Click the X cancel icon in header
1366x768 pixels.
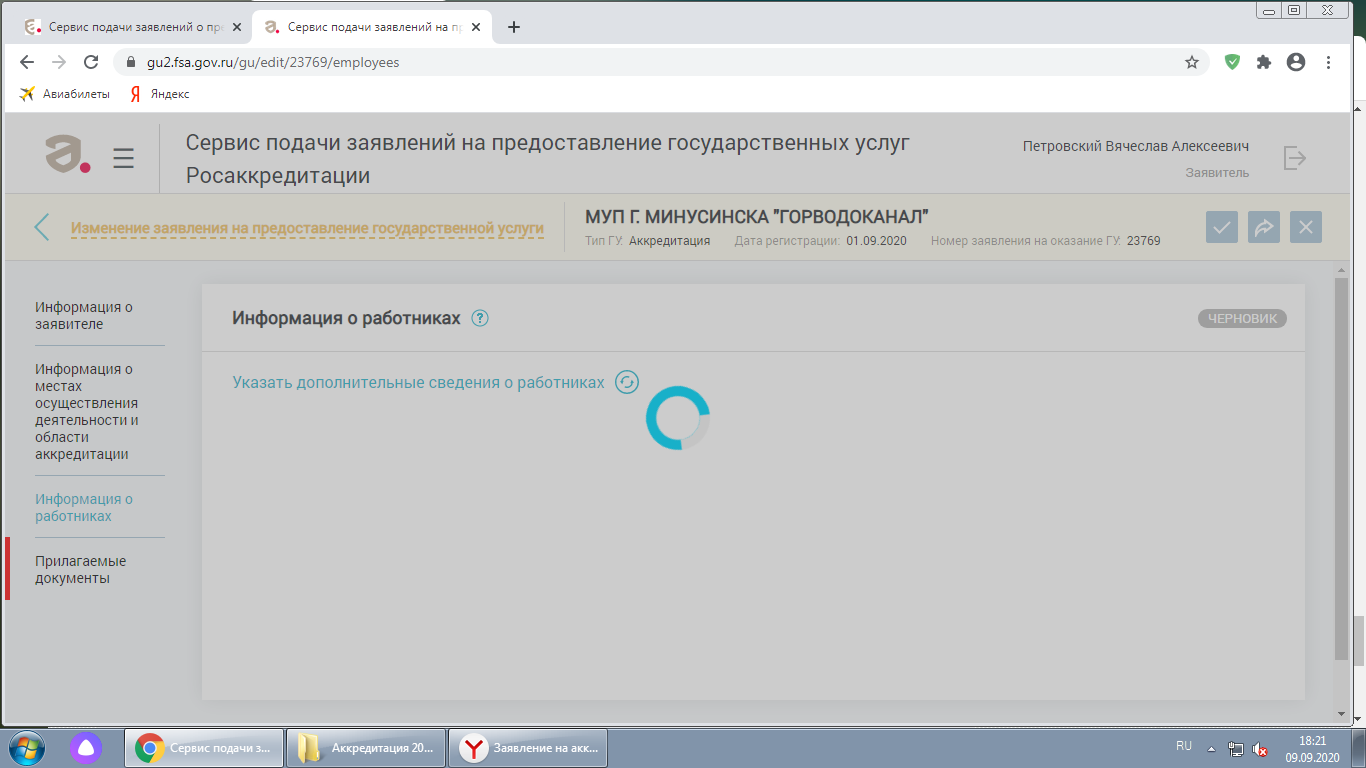click(x=1305, y=227)
